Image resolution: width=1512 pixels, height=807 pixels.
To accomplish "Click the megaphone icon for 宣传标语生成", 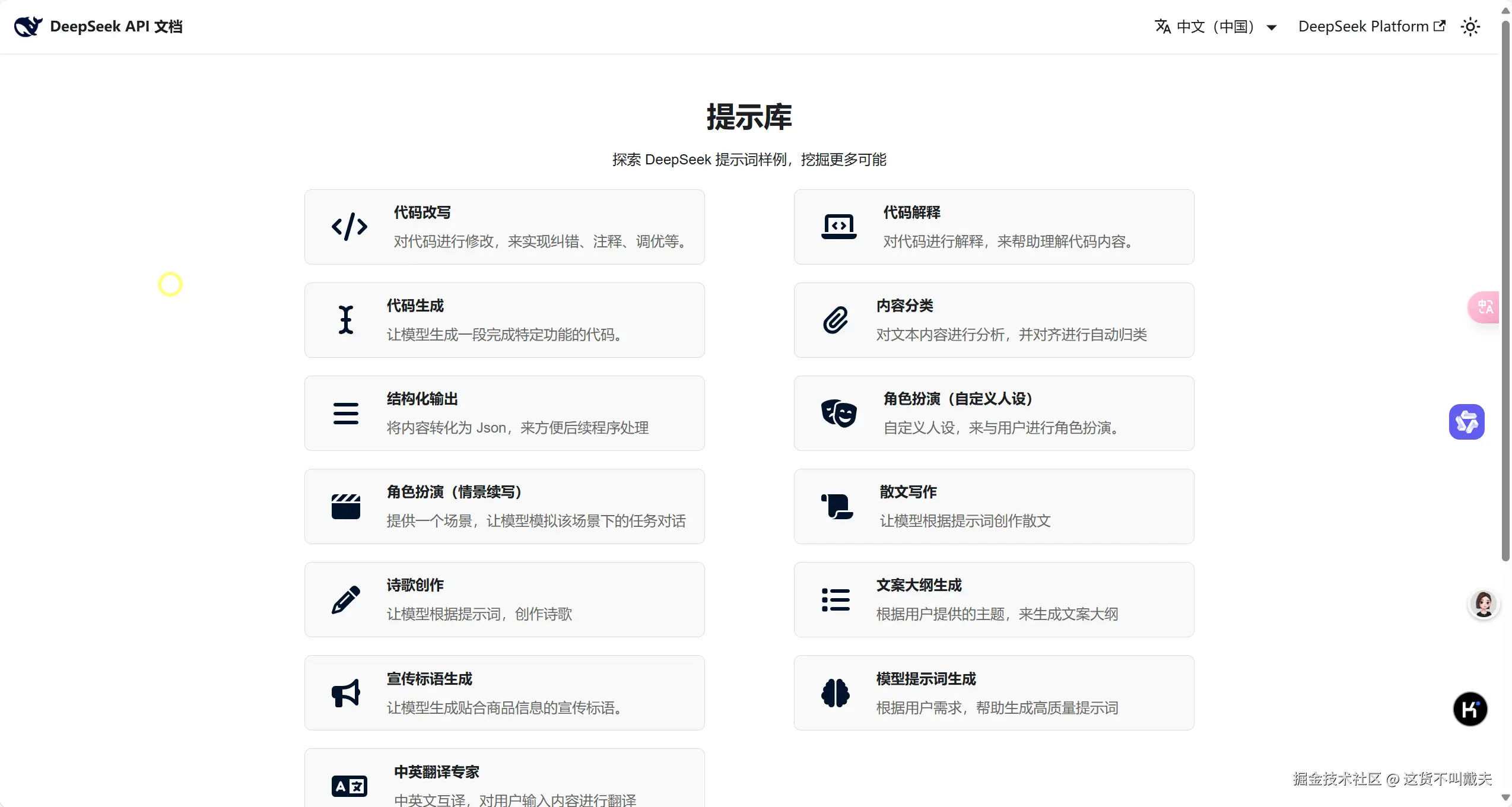I will point(346,692).
